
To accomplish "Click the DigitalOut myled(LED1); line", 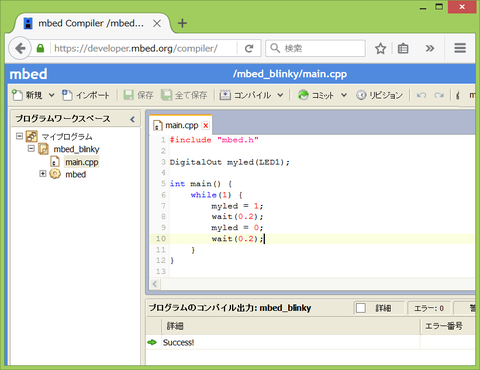I will [x=230, y=162].
